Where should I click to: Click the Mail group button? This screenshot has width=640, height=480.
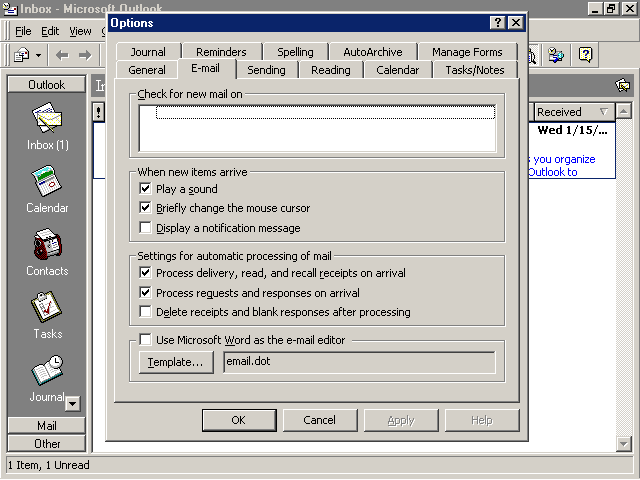pyautogui.click(x=47, y=426)
